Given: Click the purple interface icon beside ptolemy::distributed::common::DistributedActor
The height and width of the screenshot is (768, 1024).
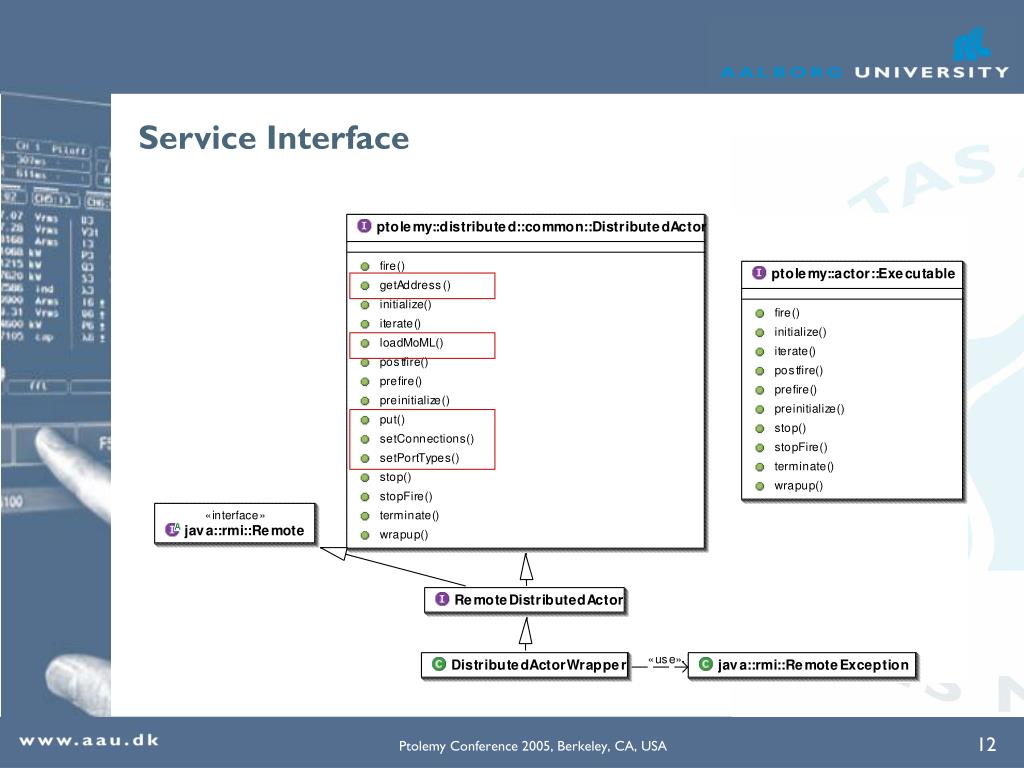Looking at the screenshot, I should click(x=364, y=226).
